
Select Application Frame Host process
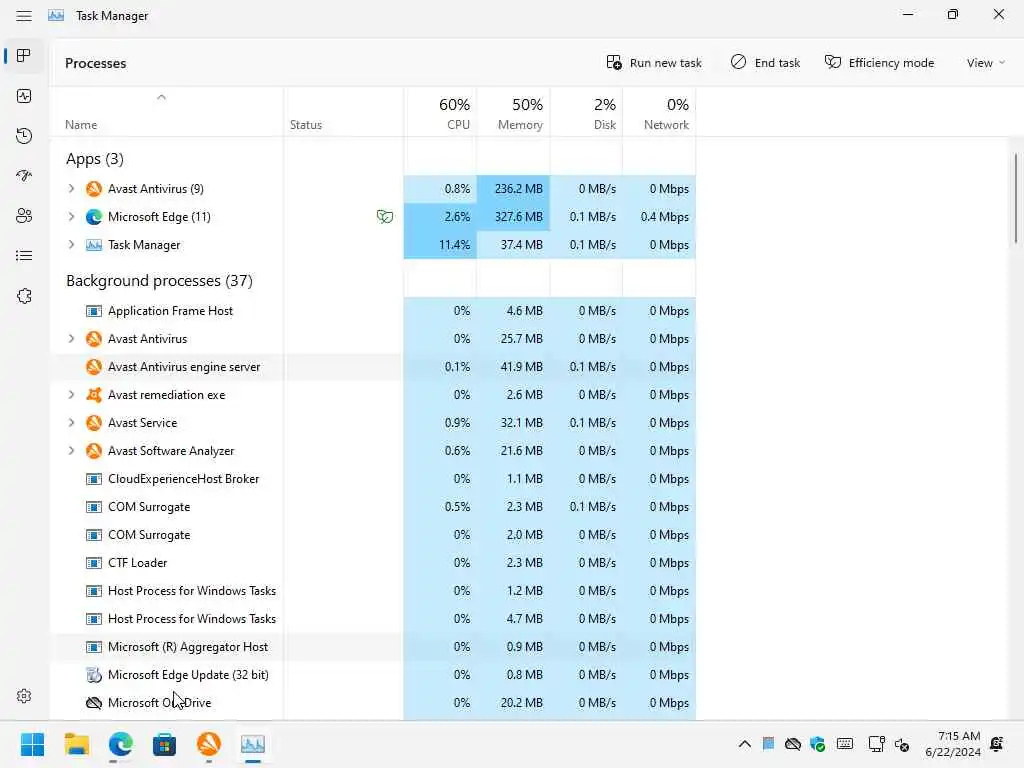(x=373, y=311)
